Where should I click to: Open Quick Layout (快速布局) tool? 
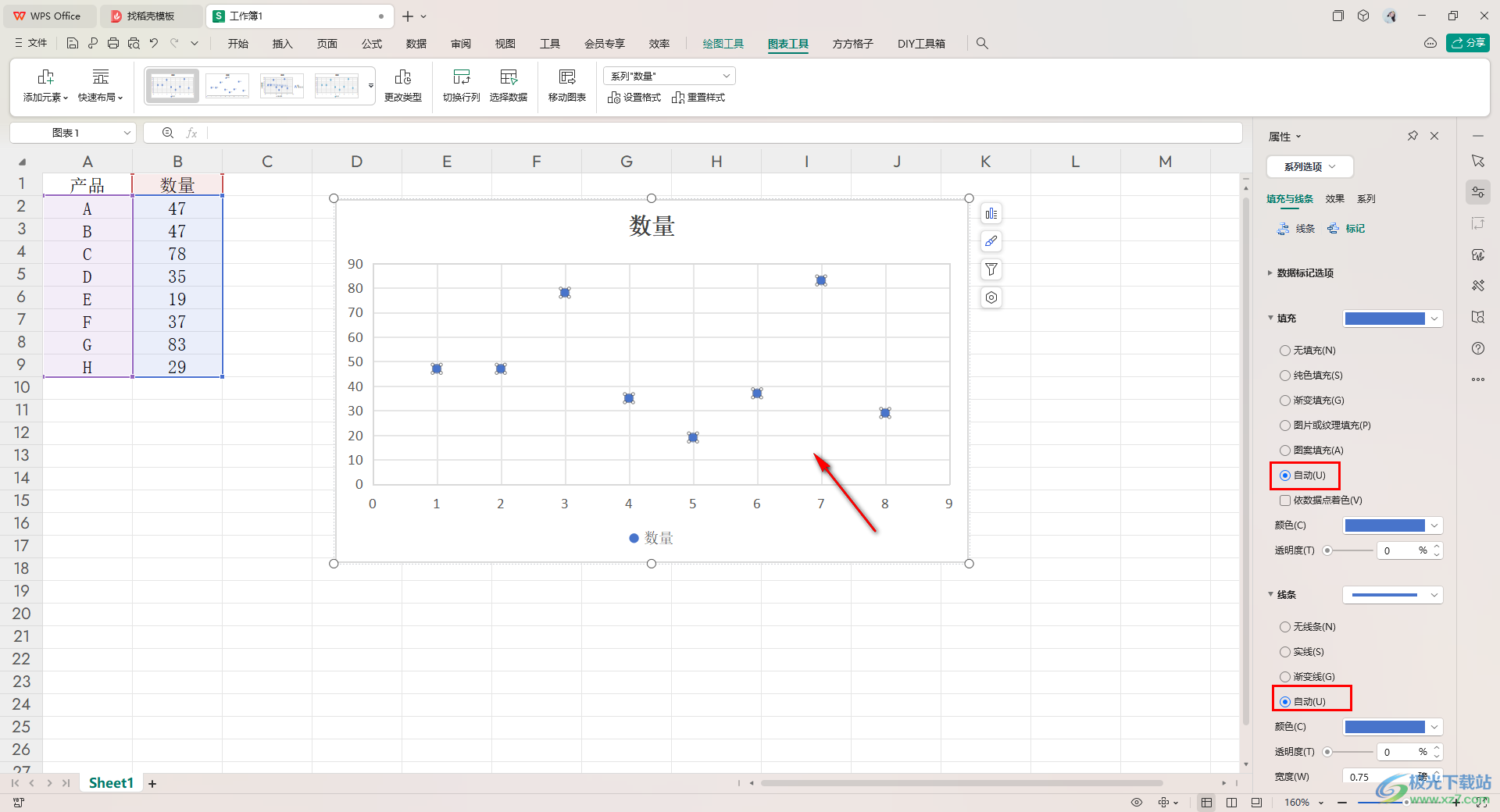pos(100,85)
